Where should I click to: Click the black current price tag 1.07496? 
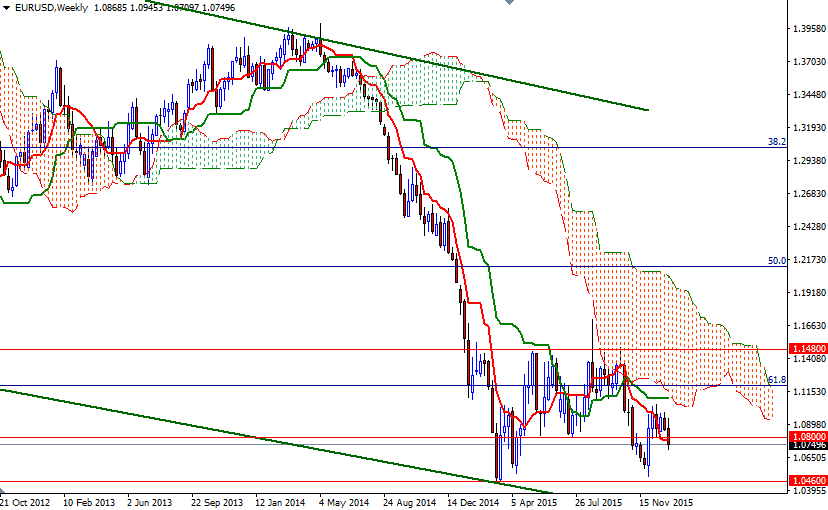[808, 445]
